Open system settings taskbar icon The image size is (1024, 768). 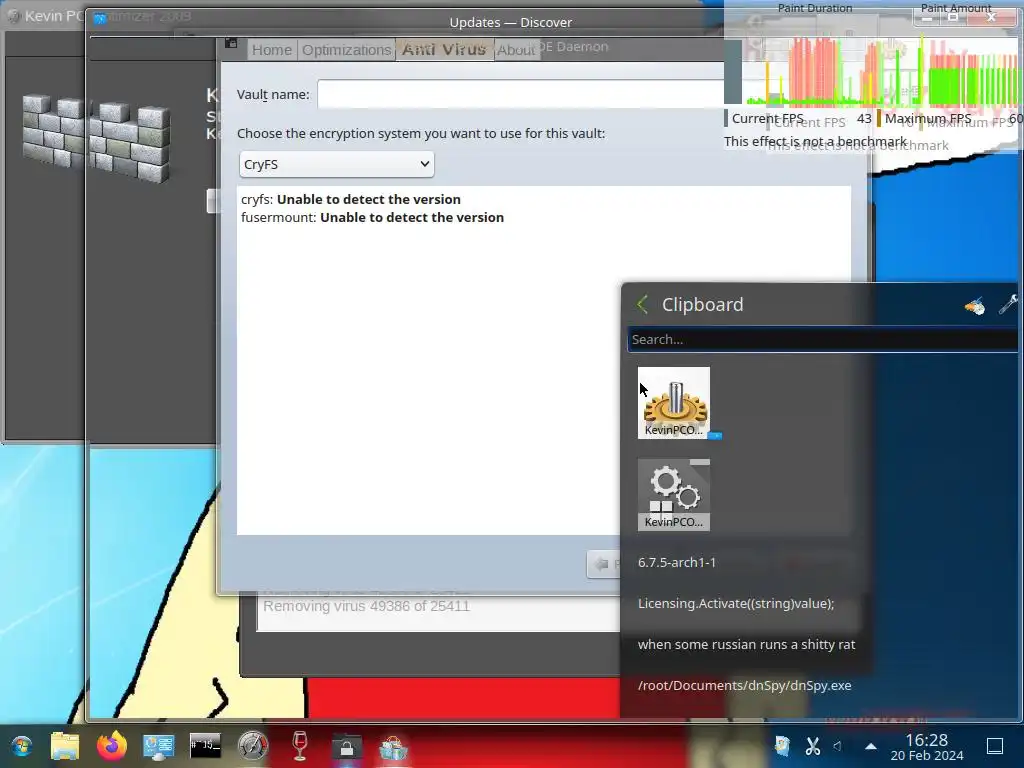[159, 746]
